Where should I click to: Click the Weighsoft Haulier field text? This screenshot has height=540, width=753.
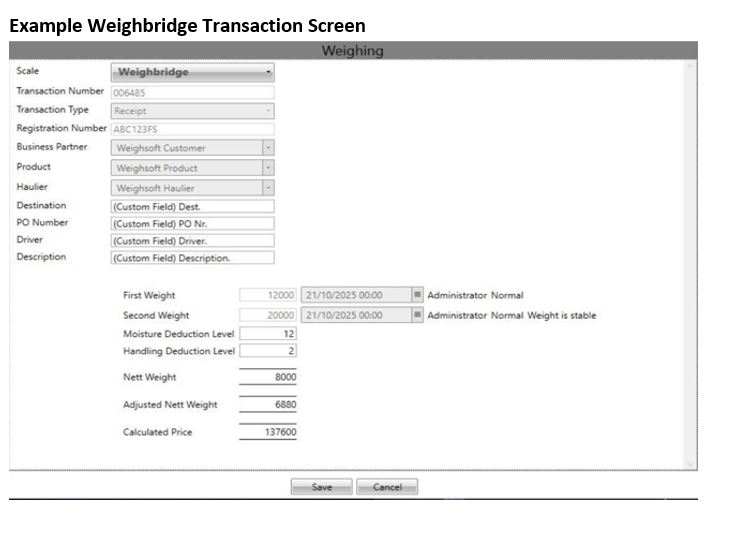click(156, 188)
